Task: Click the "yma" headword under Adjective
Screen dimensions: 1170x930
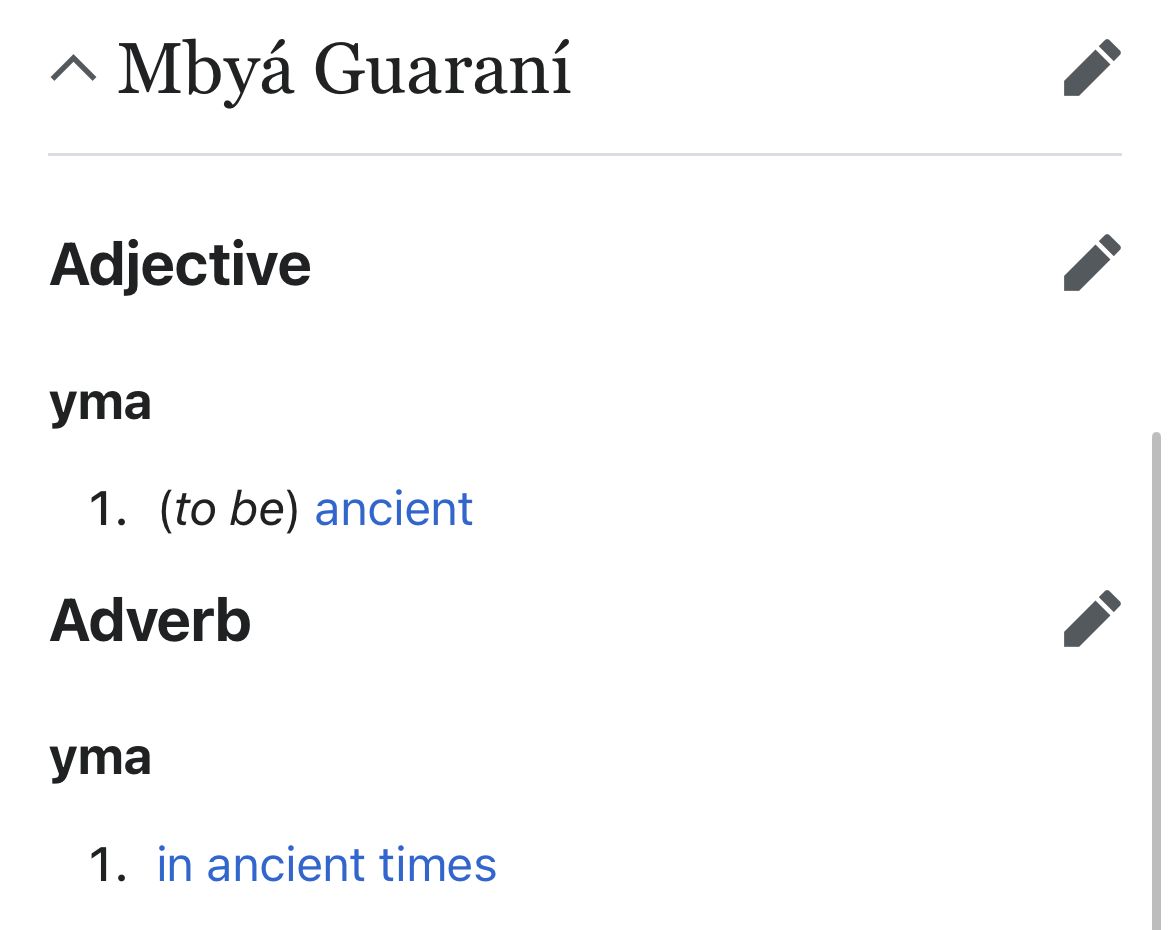Action: click(x=100, y=403)
